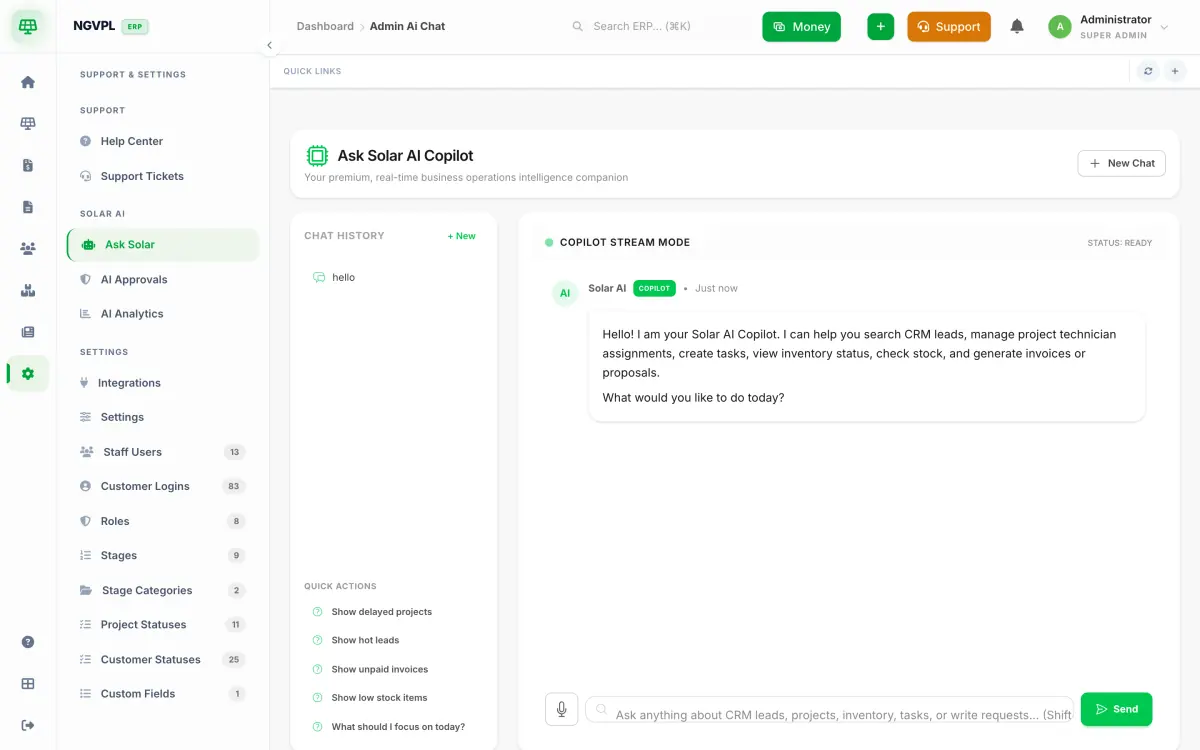Open AI Approvals
The width and height of the screenshot is (1200, 750).
click(162, 280)
